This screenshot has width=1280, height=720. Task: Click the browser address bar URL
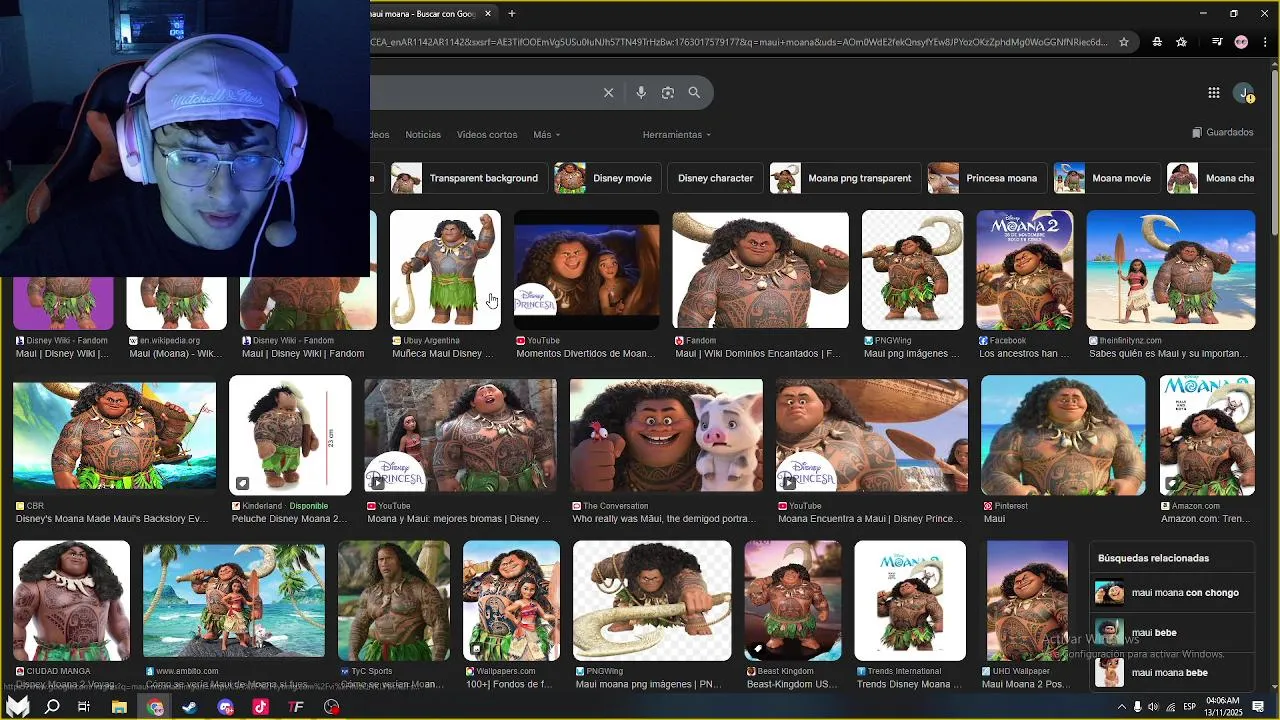pos(738,42)
